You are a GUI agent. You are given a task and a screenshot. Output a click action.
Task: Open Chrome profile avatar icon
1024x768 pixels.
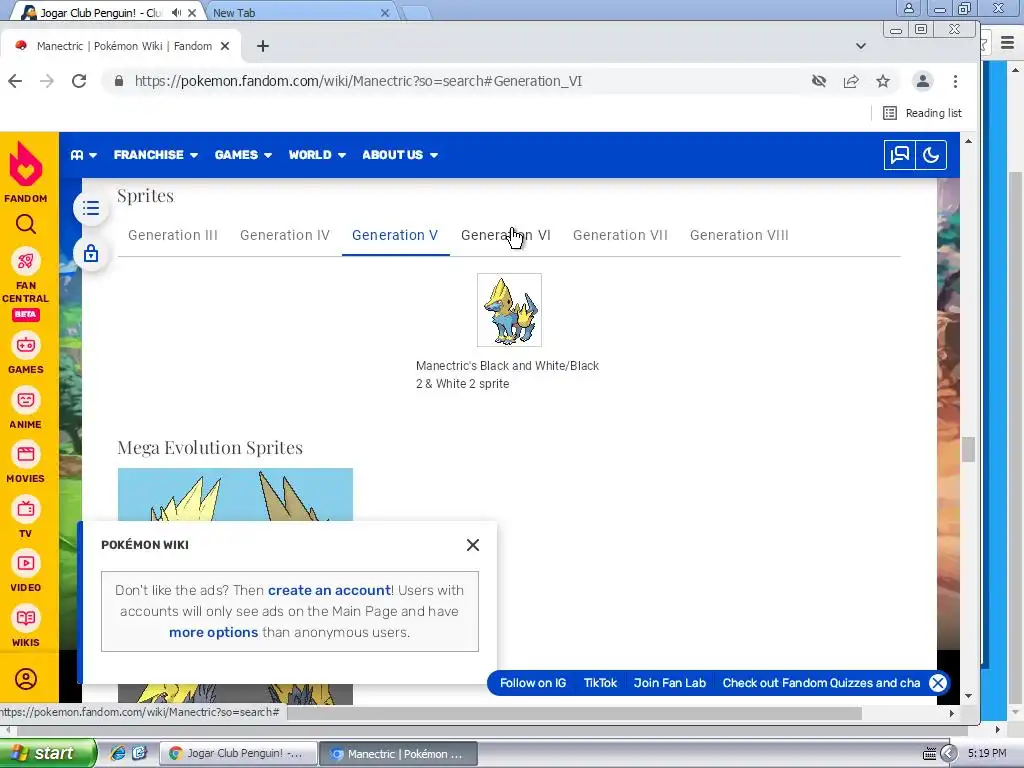click(x=923, y=81)
